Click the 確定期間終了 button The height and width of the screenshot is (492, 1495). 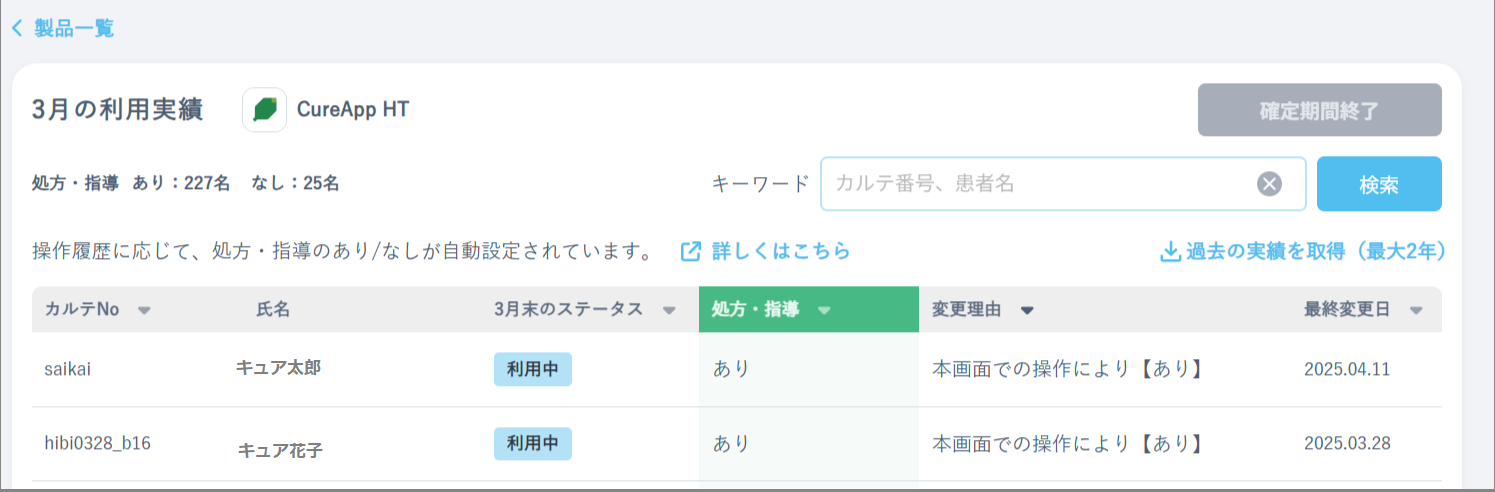[x=1319, y=110]
